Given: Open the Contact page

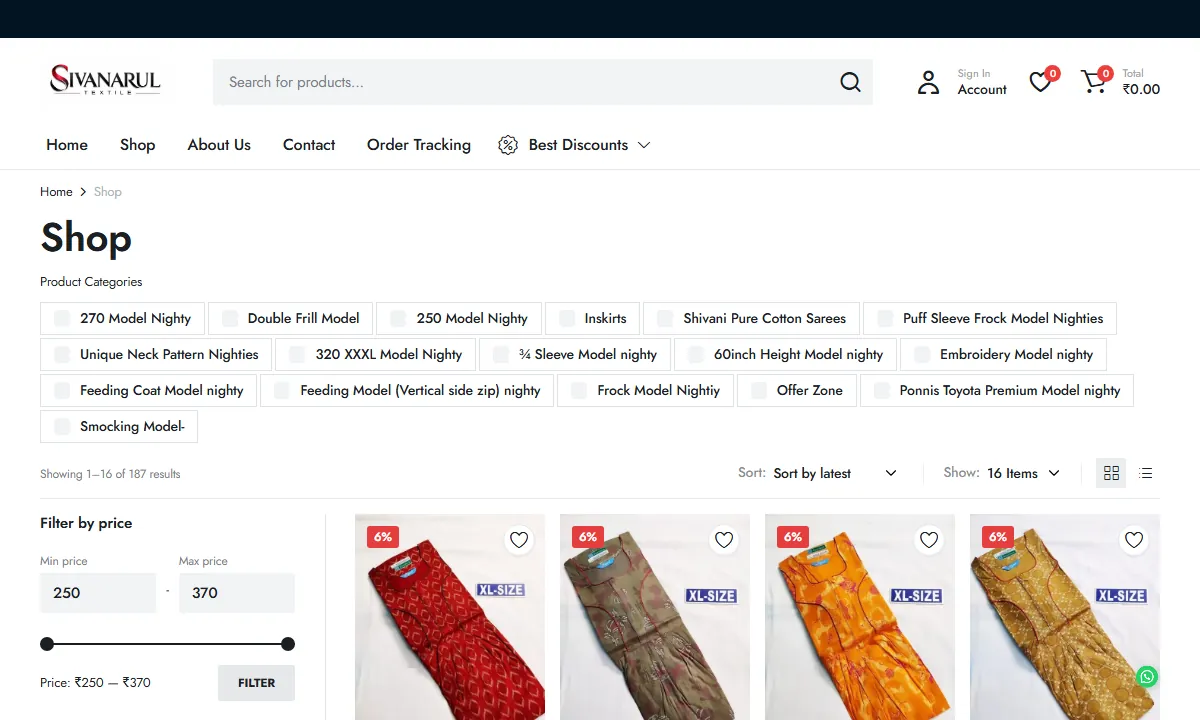Looking at the screenshot, I should (309, 145).
